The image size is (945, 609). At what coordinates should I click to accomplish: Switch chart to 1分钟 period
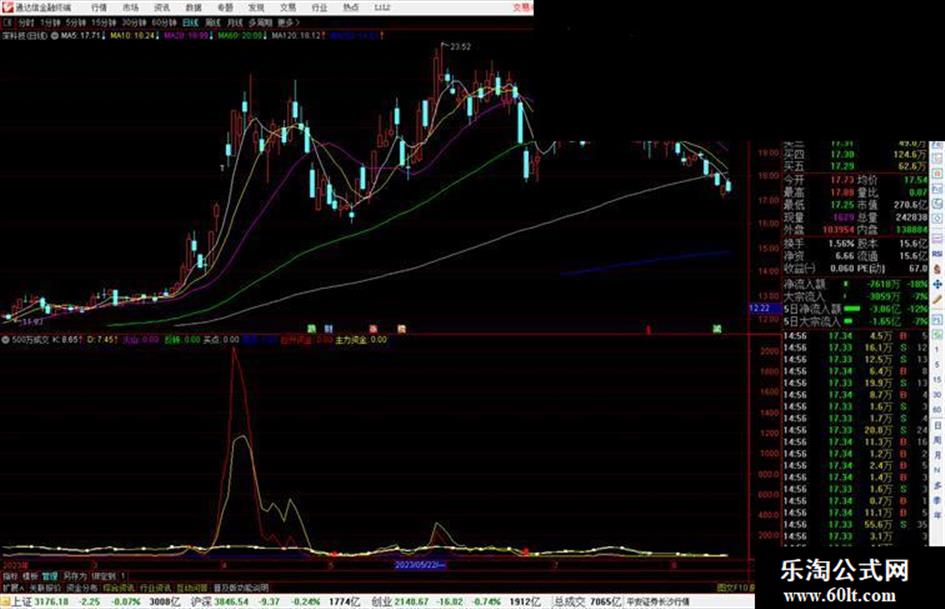pos(49,22)
